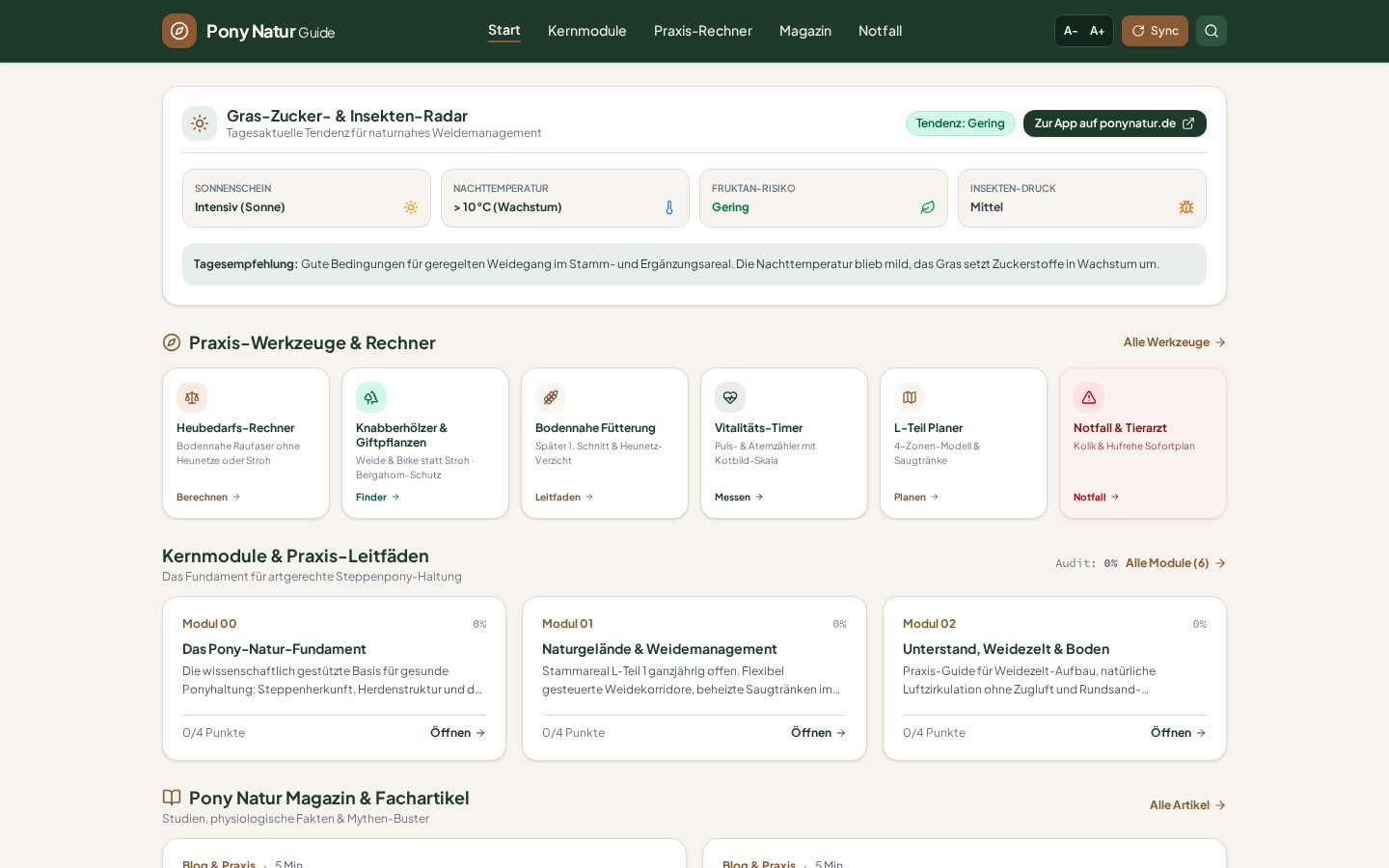Open the Praxis-Rechner menu item
The width and height of the screenshot is (1389, 868).
coord(703,31)
